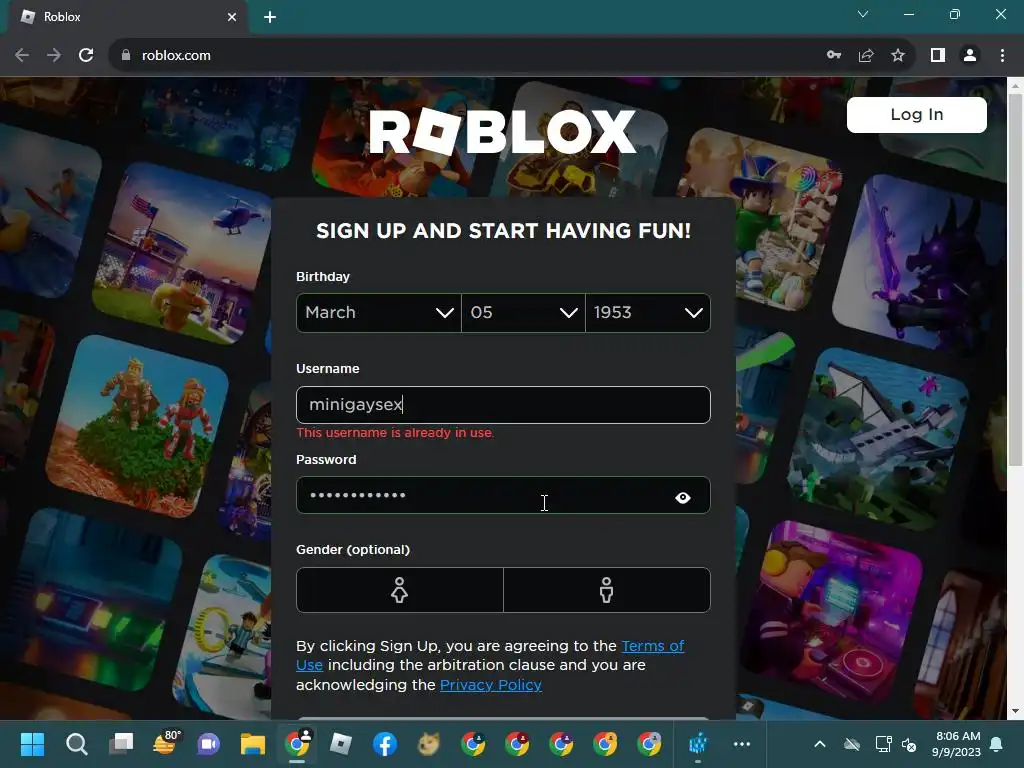Open notifications bell icon
The height and width of the screenshot is (768, 1024).
click(x=997, y=744)
